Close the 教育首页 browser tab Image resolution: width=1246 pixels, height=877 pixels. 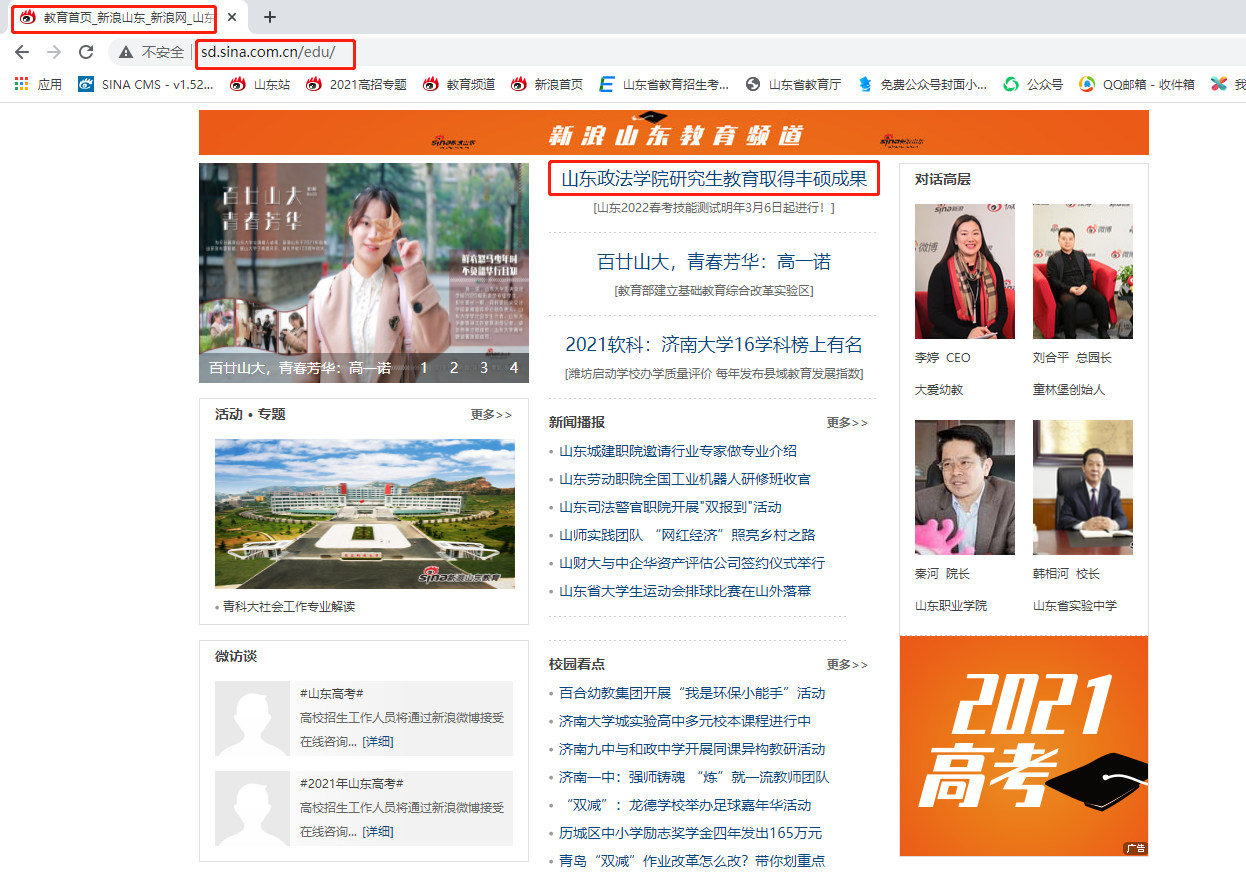click(232, 17)
